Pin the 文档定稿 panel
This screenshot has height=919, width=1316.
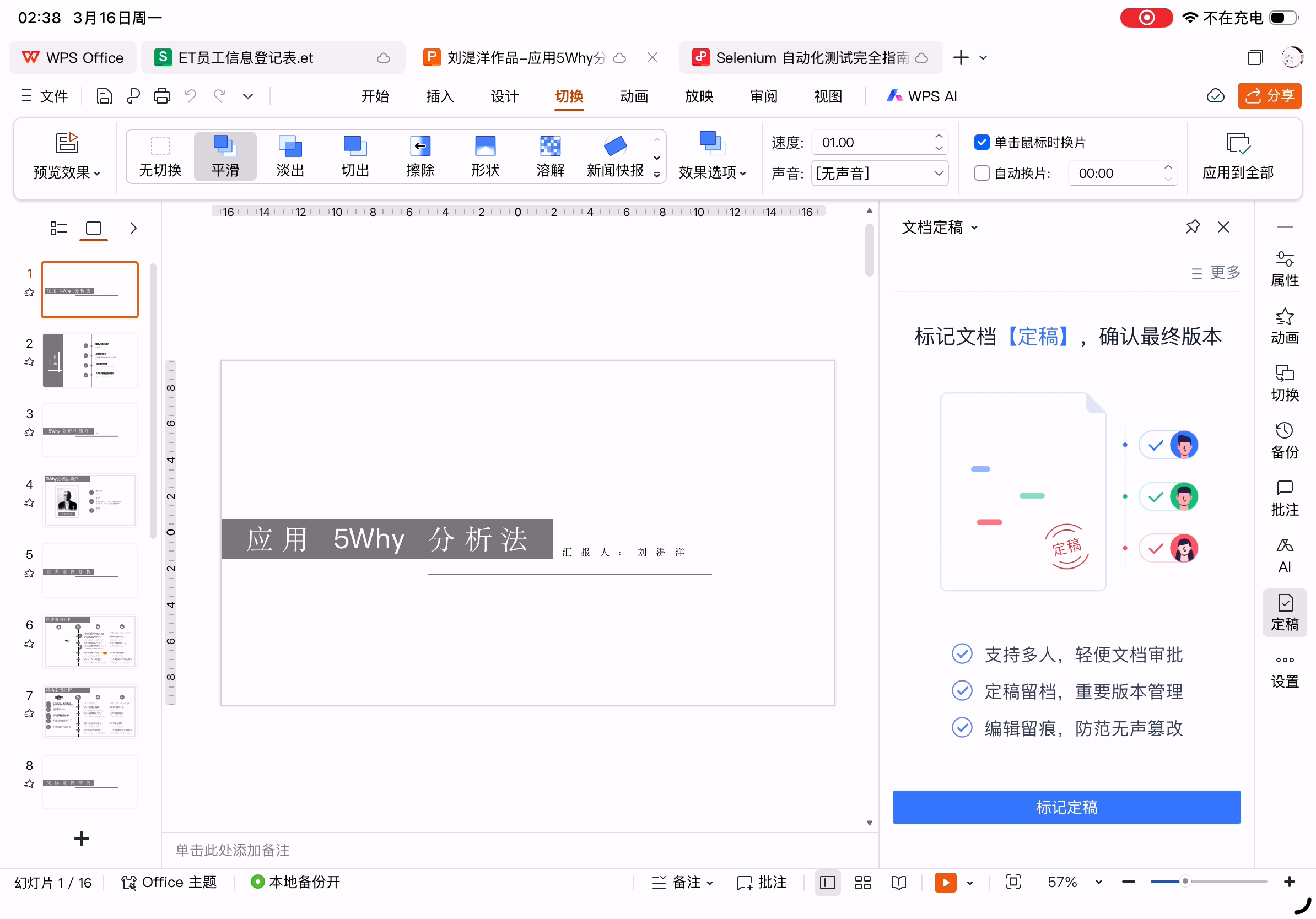1192,227
